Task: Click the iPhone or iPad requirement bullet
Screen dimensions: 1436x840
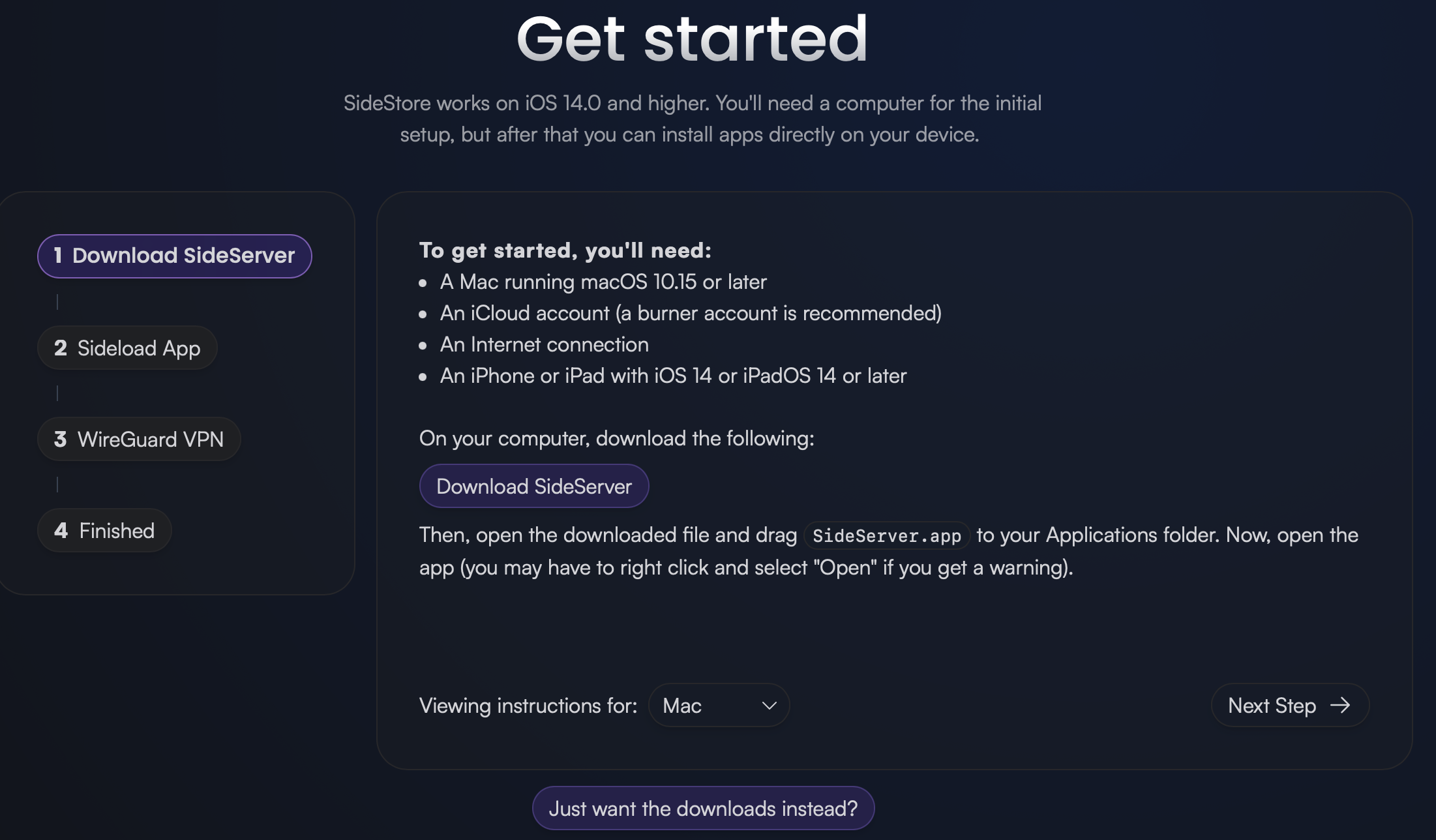Action: pos(673,376)
